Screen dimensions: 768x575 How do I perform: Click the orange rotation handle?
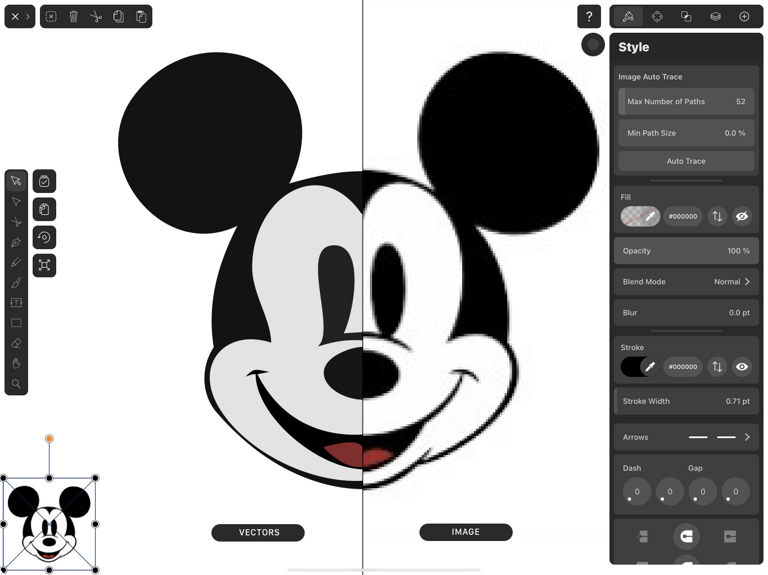tap(49, 439)
